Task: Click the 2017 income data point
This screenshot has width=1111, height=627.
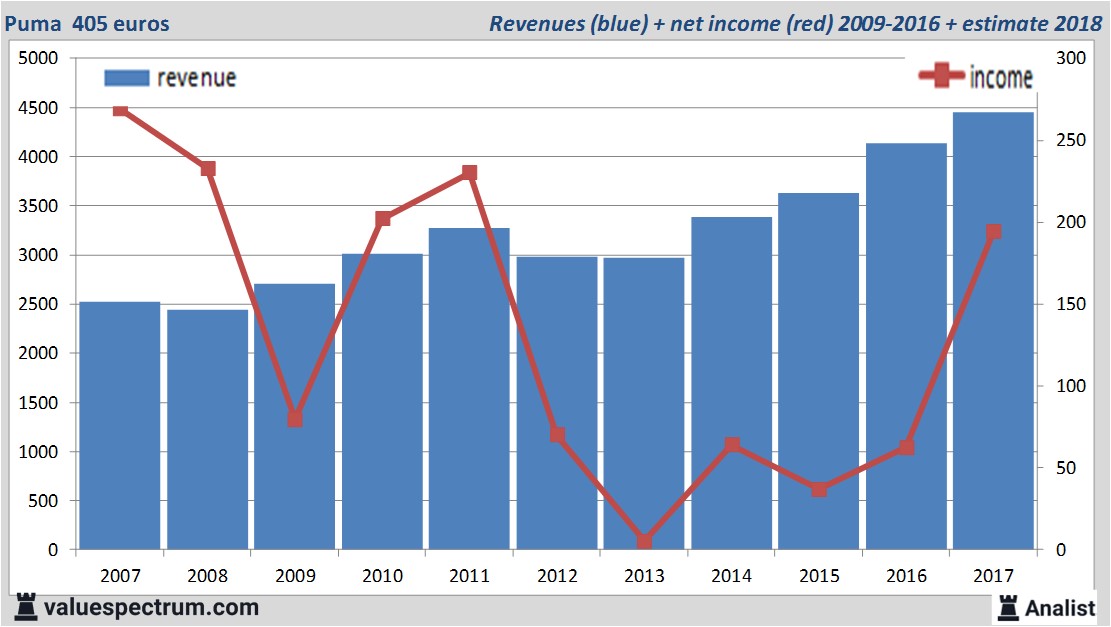Action: pos(993,232)
